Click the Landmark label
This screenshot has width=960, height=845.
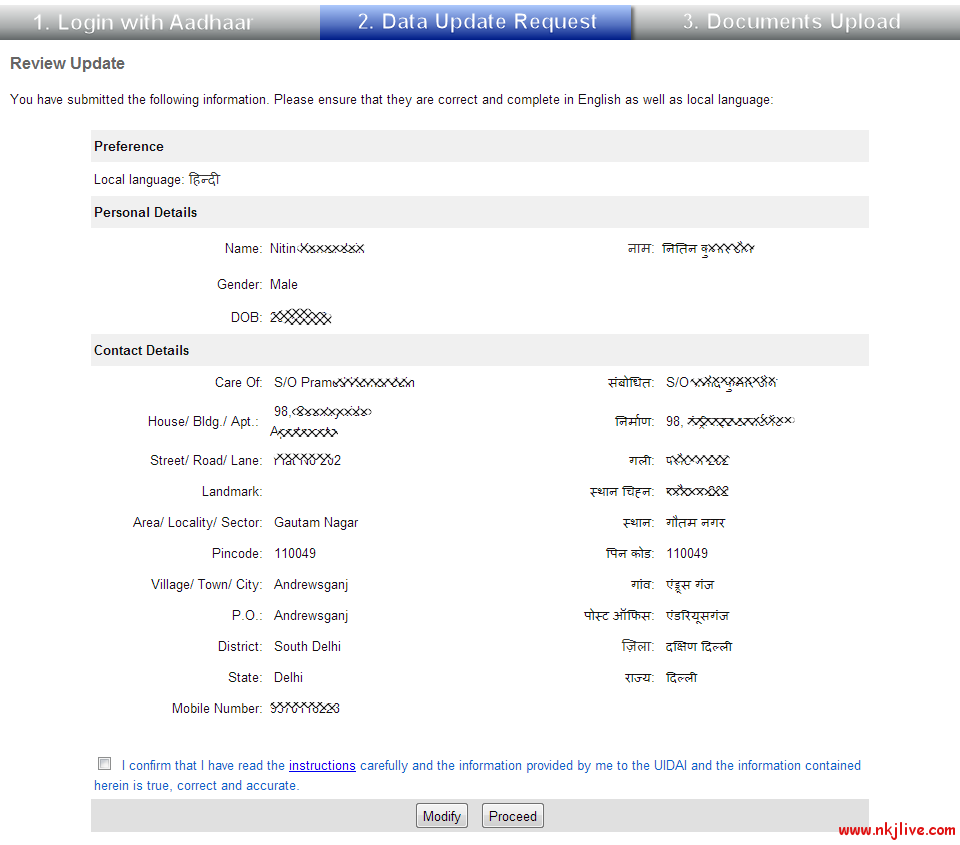pos(232,492)
